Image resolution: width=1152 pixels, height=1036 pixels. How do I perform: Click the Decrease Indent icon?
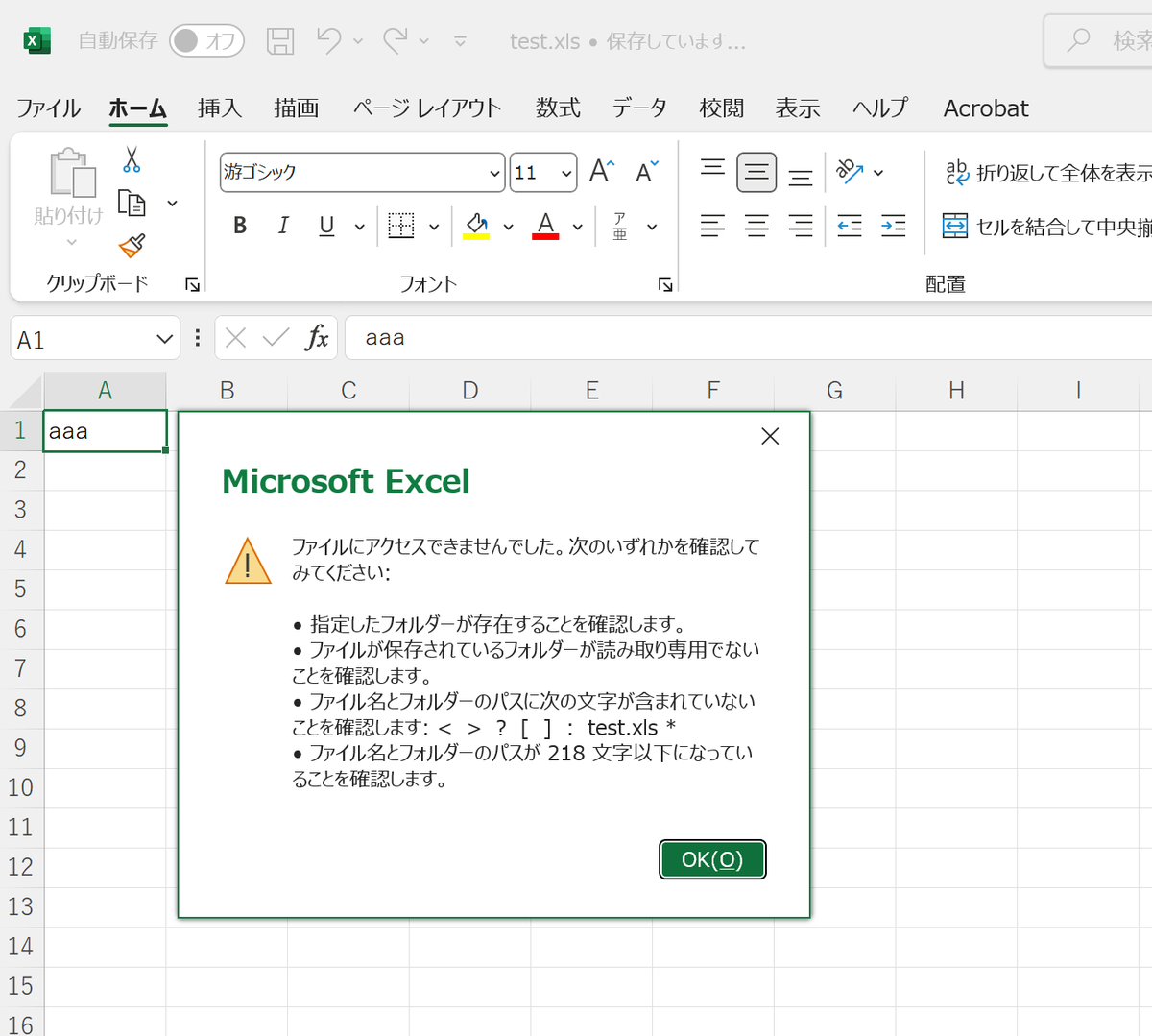[850, 226]
